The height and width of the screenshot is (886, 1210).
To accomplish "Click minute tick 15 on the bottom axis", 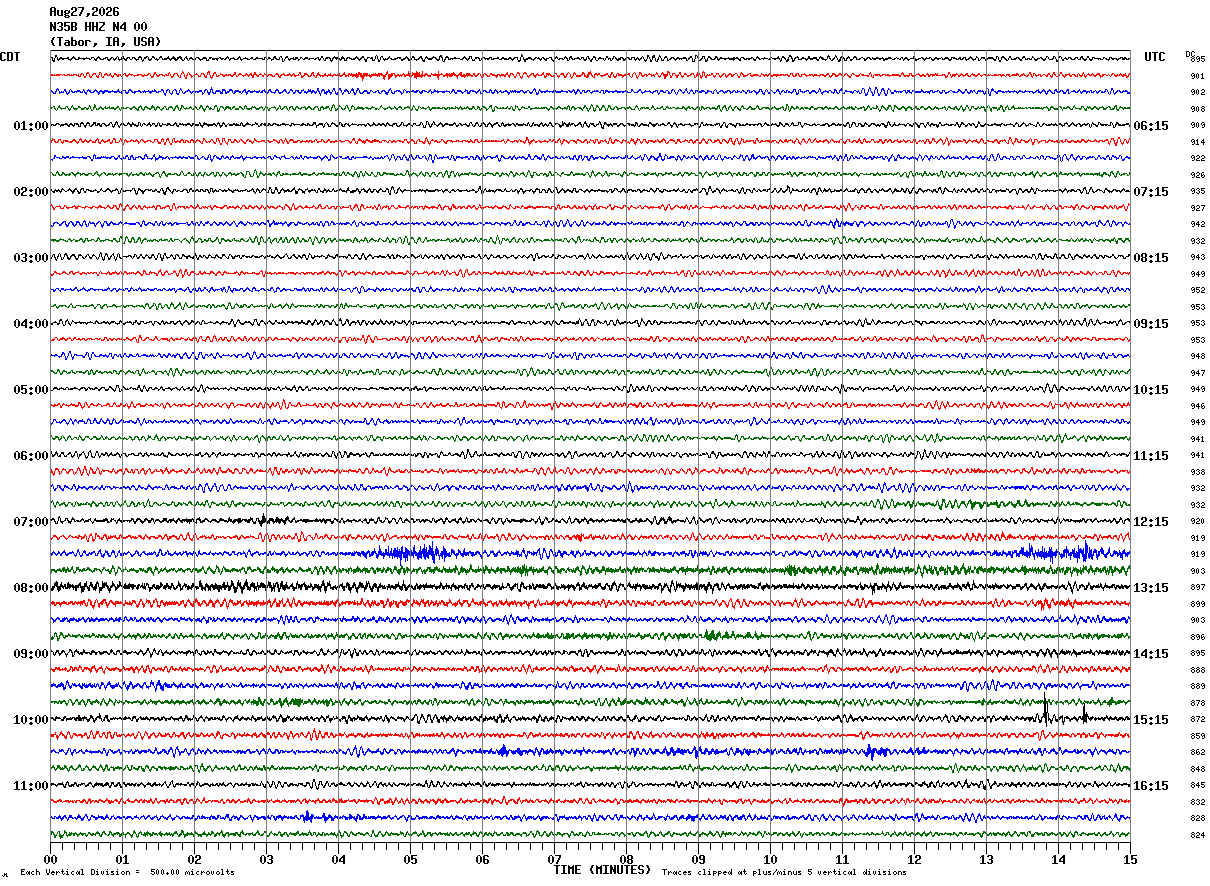I will pos(1130,859).
